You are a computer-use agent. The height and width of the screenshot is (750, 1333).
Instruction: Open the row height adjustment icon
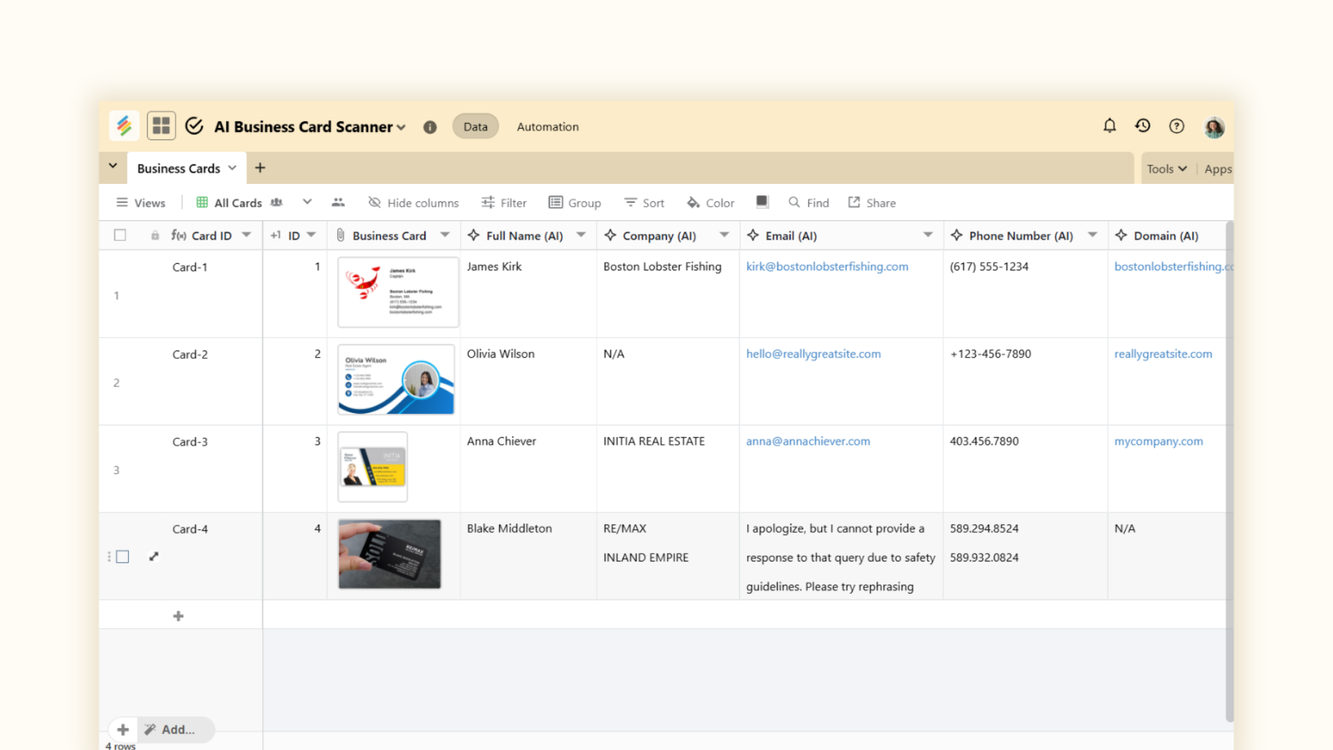pyautogui.click(x=762, y=202)
